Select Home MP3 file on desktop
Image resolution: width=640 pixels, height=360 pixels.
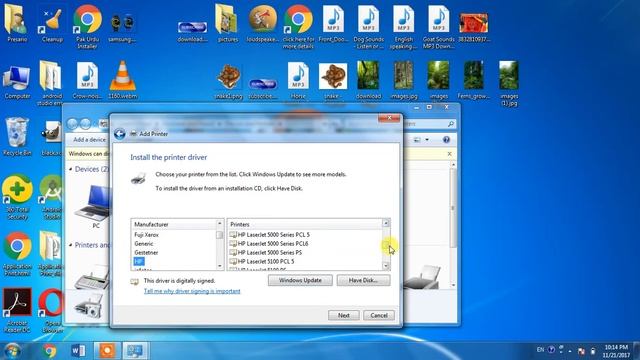(x=298, y=80)
